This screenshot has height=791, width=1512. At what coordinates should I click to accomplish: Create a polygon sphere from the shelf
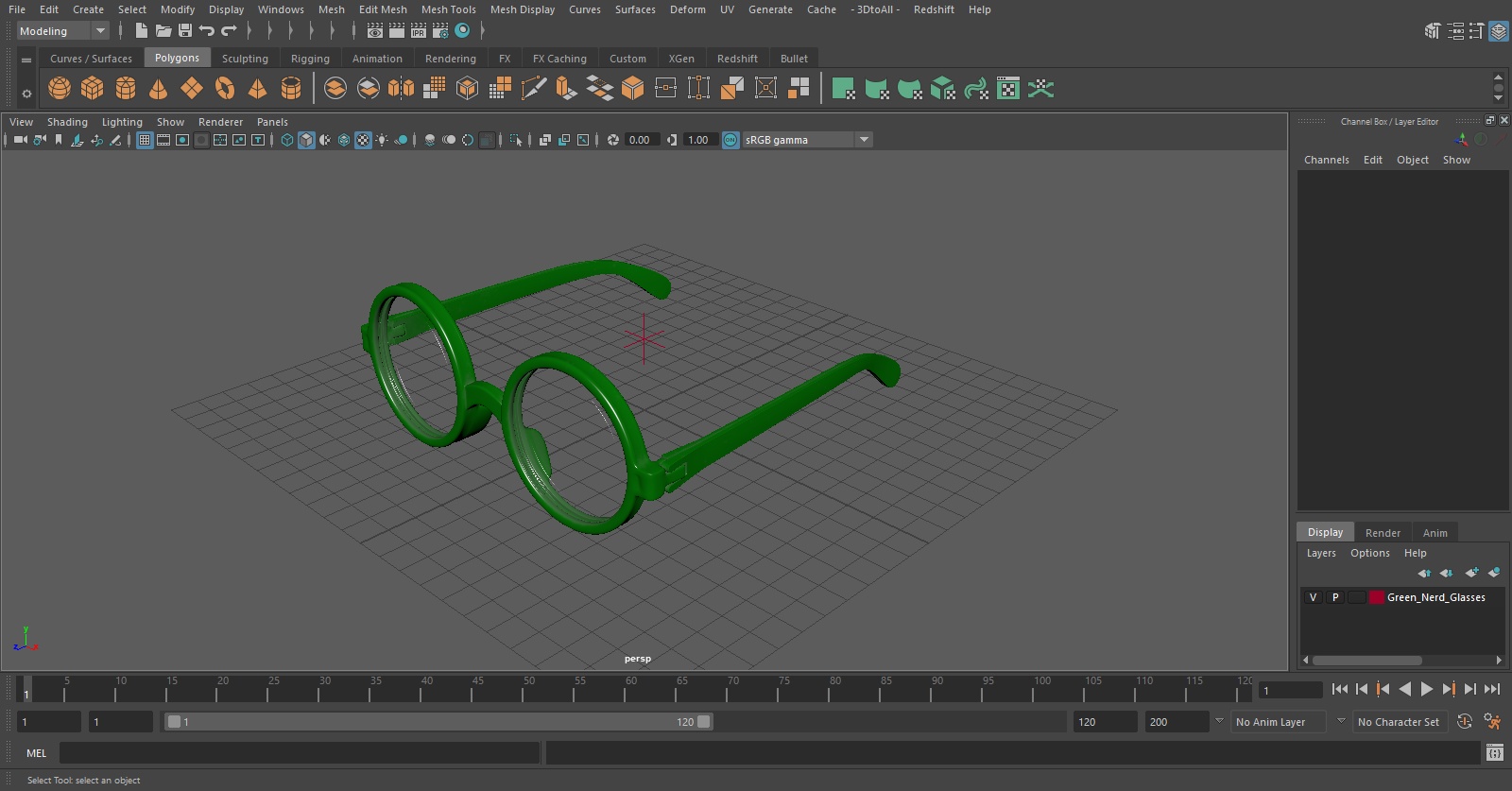coord(60,89)
